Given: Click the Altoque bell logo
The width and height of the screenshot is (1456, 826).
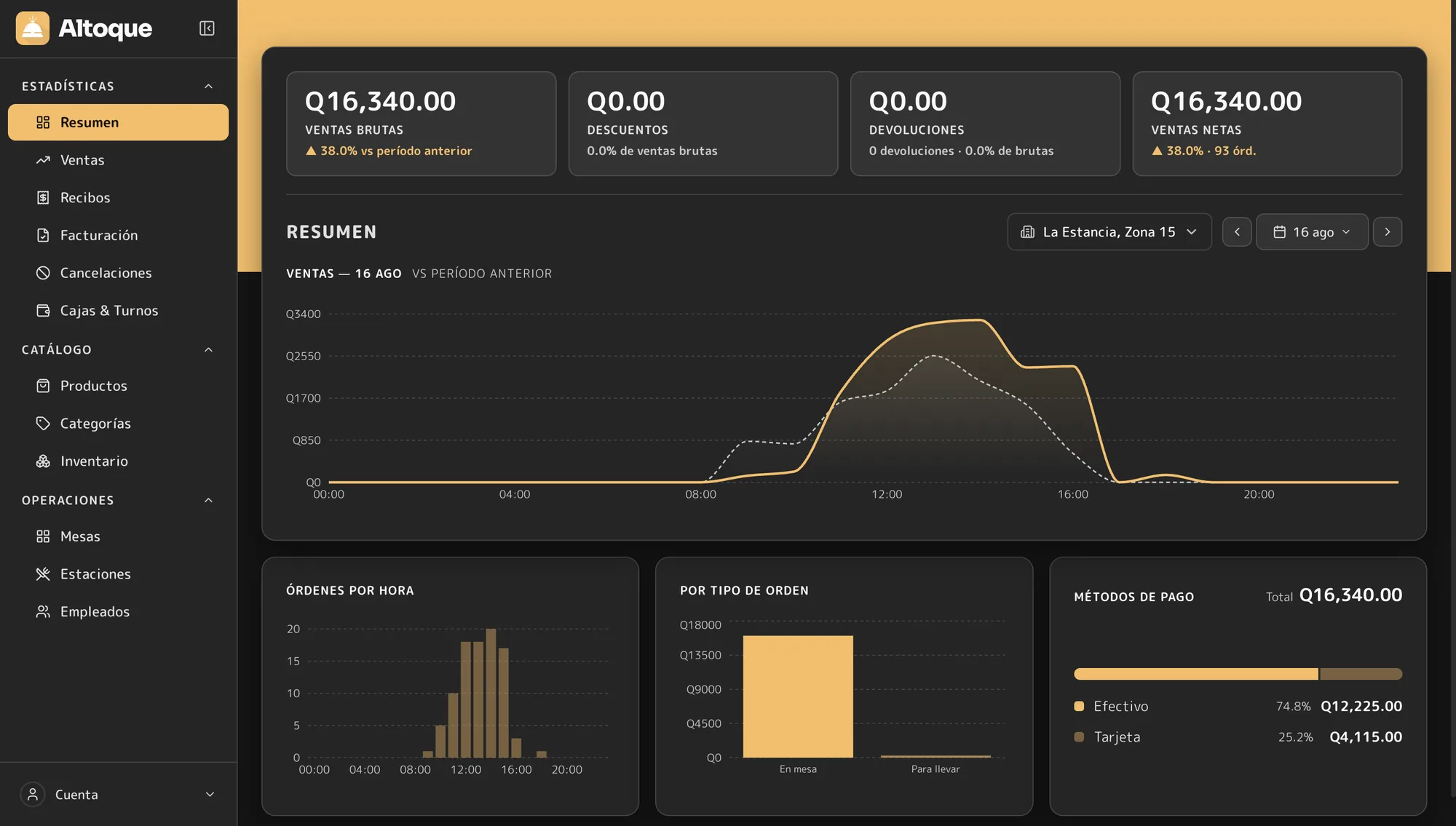Looking at the screenshot, I should [33, 28].
